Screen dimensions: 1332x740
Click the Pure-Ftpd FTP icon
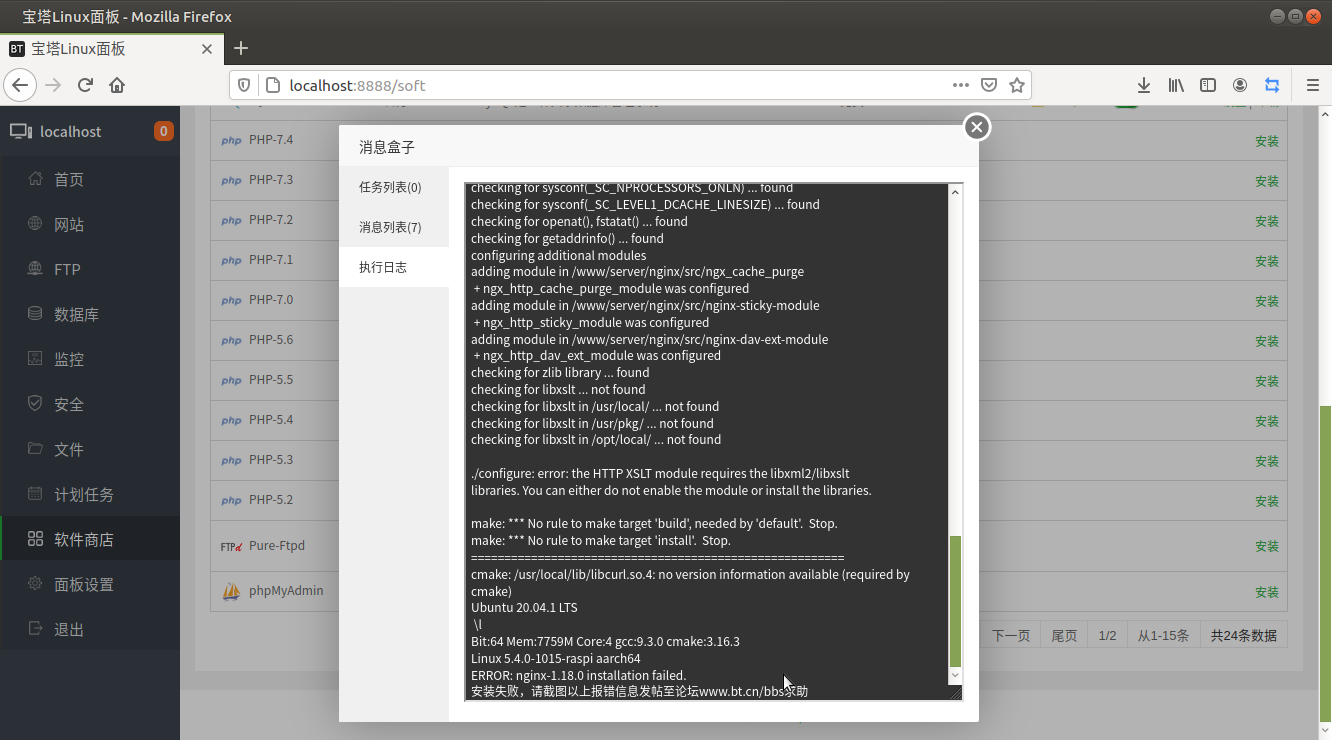pyautogui.click(x=232, y=547)
